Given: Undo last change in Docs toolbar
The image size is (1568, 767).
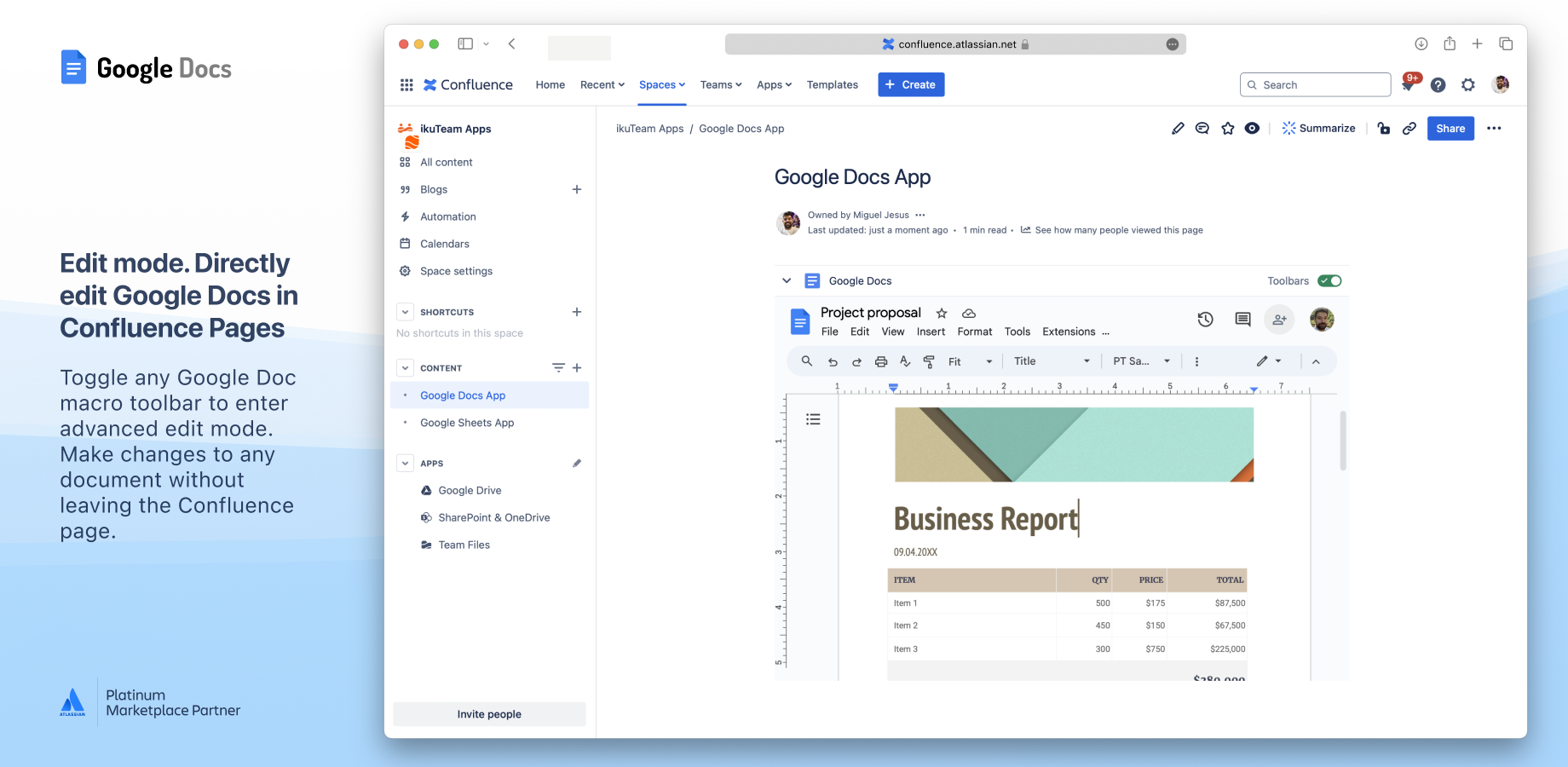Looking at the screenshot, I should (833, 361).
